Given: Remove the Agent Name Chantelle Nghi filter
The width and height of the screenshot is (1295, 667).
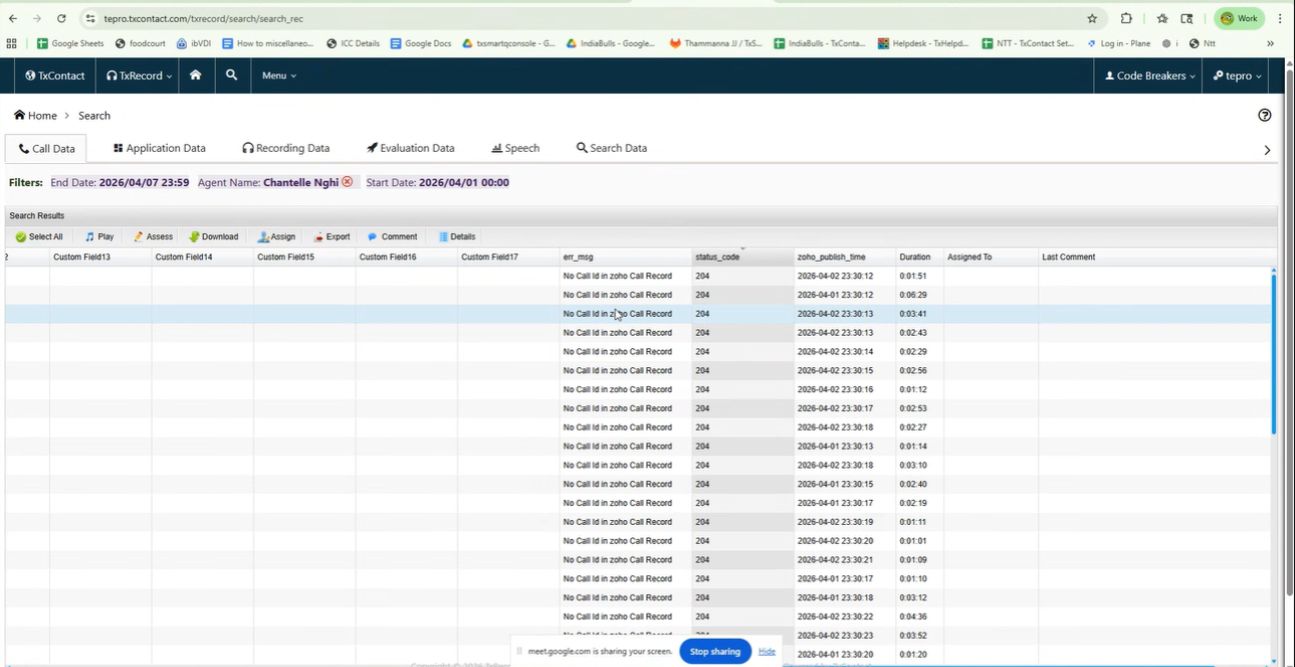Looking at the screenshot, I should click(347, 182).
